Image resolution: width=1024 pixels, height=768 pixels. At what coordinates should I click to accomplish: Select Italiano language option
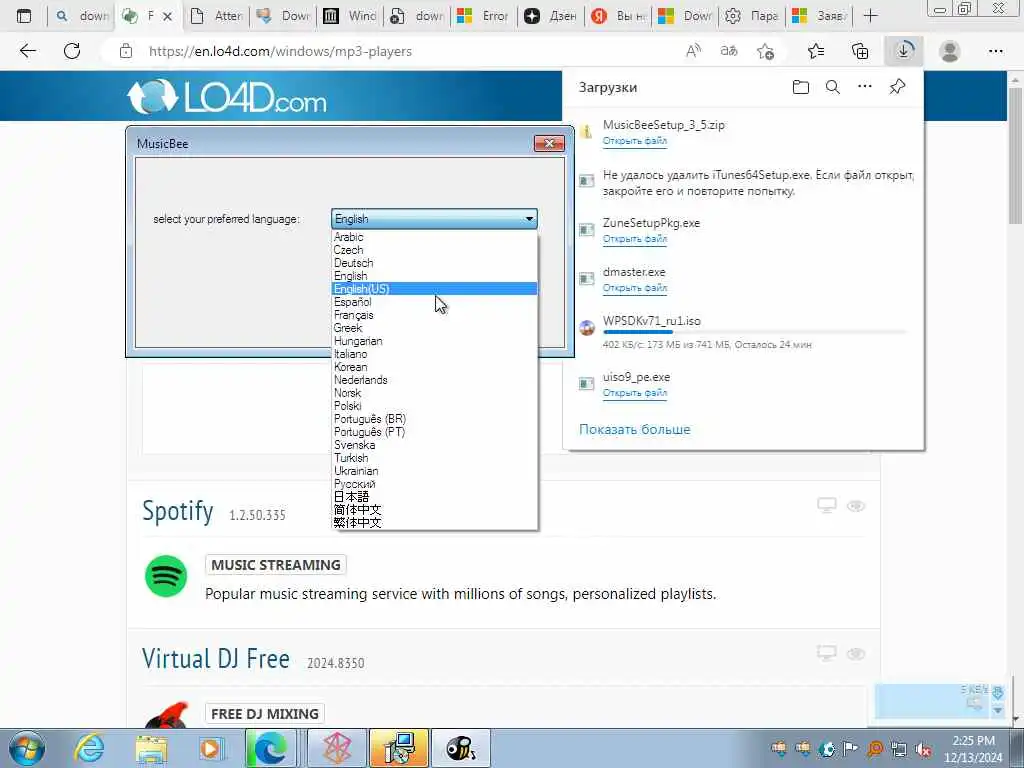[434, 354]
